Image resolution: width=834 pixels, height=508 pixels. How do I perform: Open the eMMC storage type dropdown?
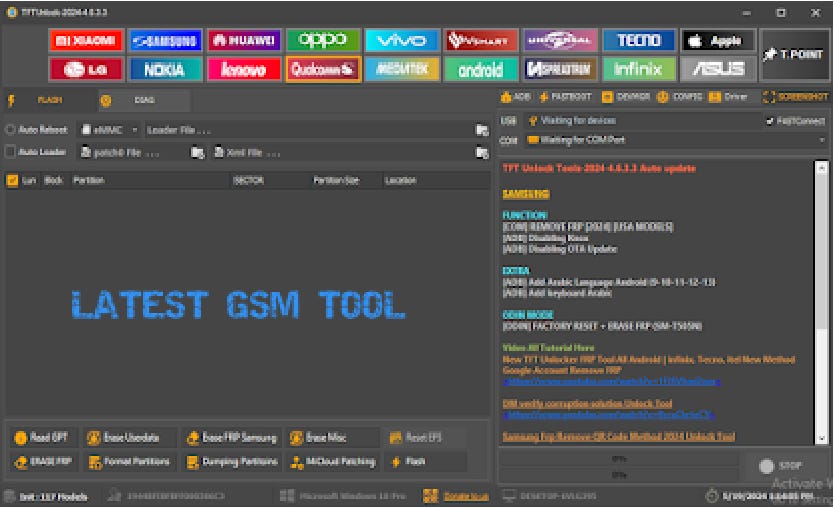110,130
